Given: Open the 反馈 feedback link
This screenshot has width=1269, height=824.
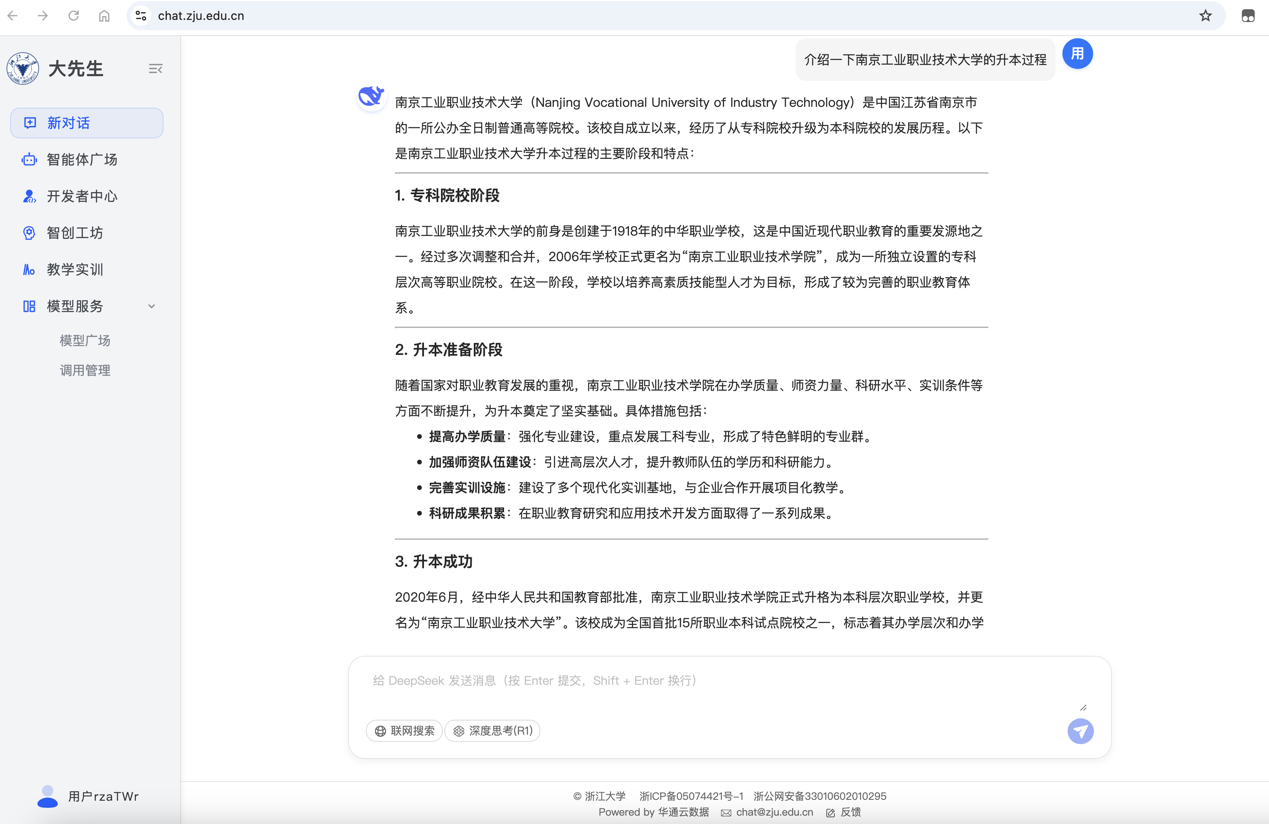Looking at the screenshot, I should (x=843, y=813).
